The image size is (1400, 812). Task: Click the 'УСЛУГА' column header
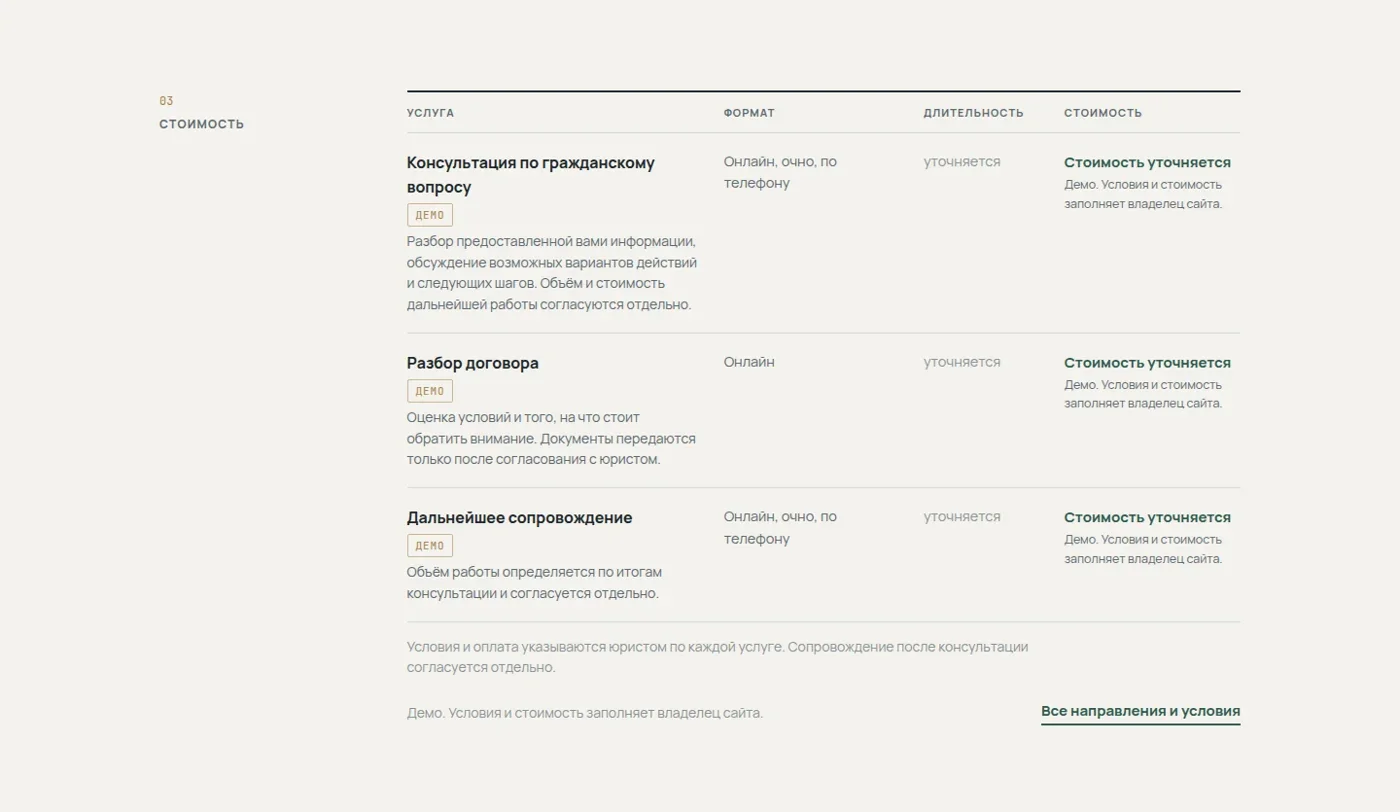430,113
